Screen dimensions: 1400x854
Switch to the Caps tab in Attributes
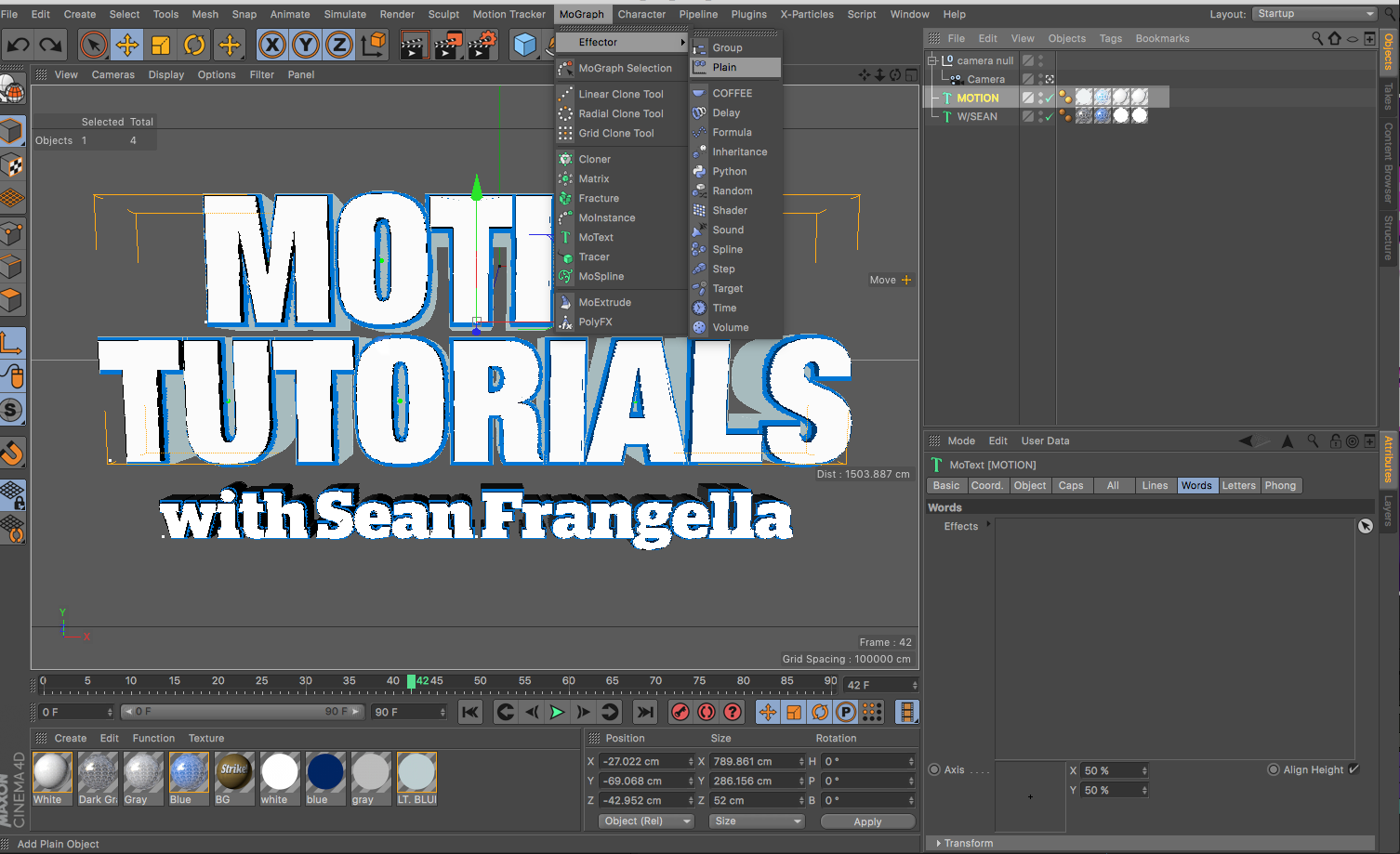(x=1071, y=485)
